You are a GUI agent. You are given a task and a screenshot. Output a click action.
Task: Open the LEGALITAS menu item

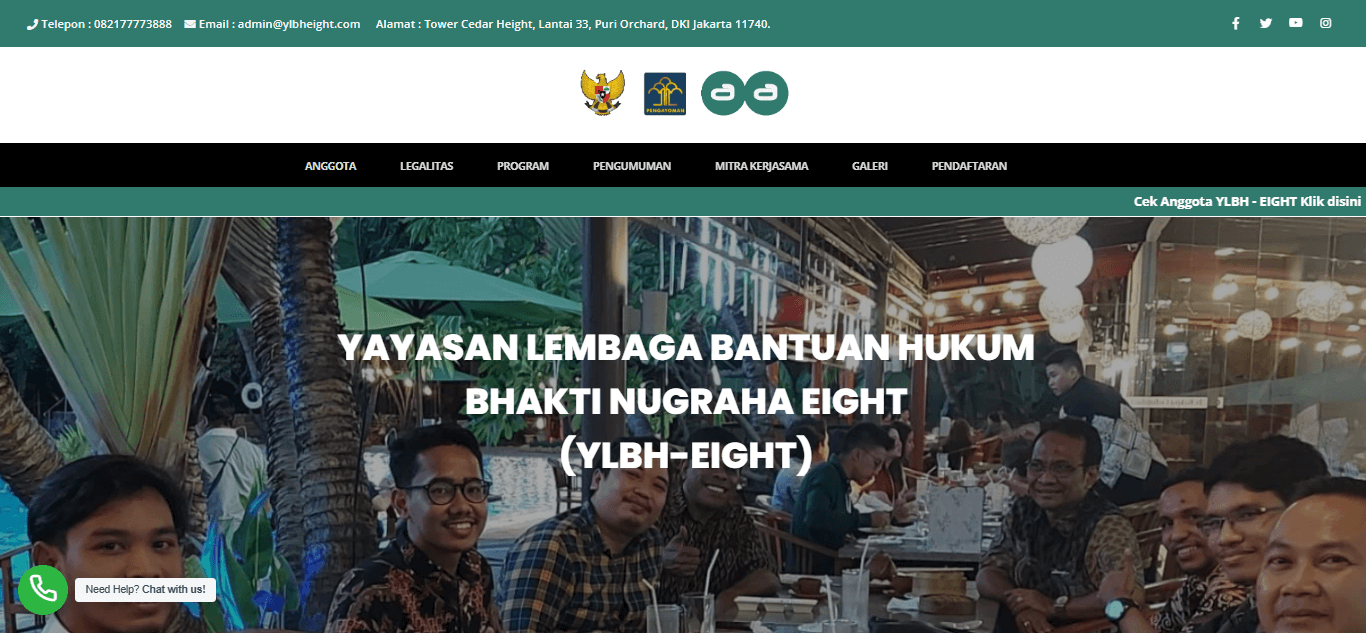(x=427, y=166)
